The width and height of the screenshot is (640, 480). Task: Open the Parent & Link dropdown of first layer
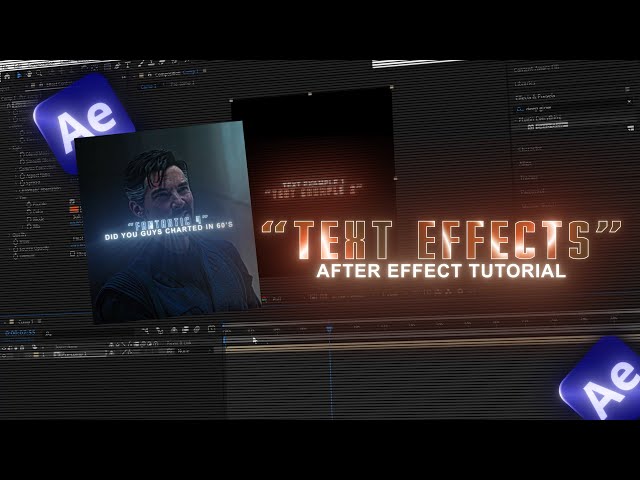point(190,351)
